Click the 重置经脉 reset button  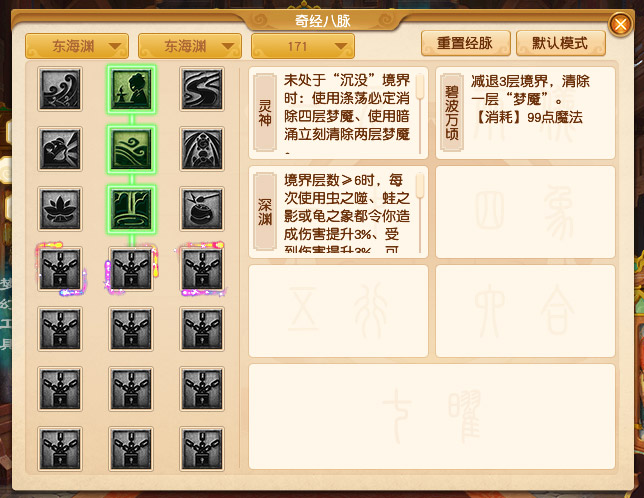pos(466,43)
